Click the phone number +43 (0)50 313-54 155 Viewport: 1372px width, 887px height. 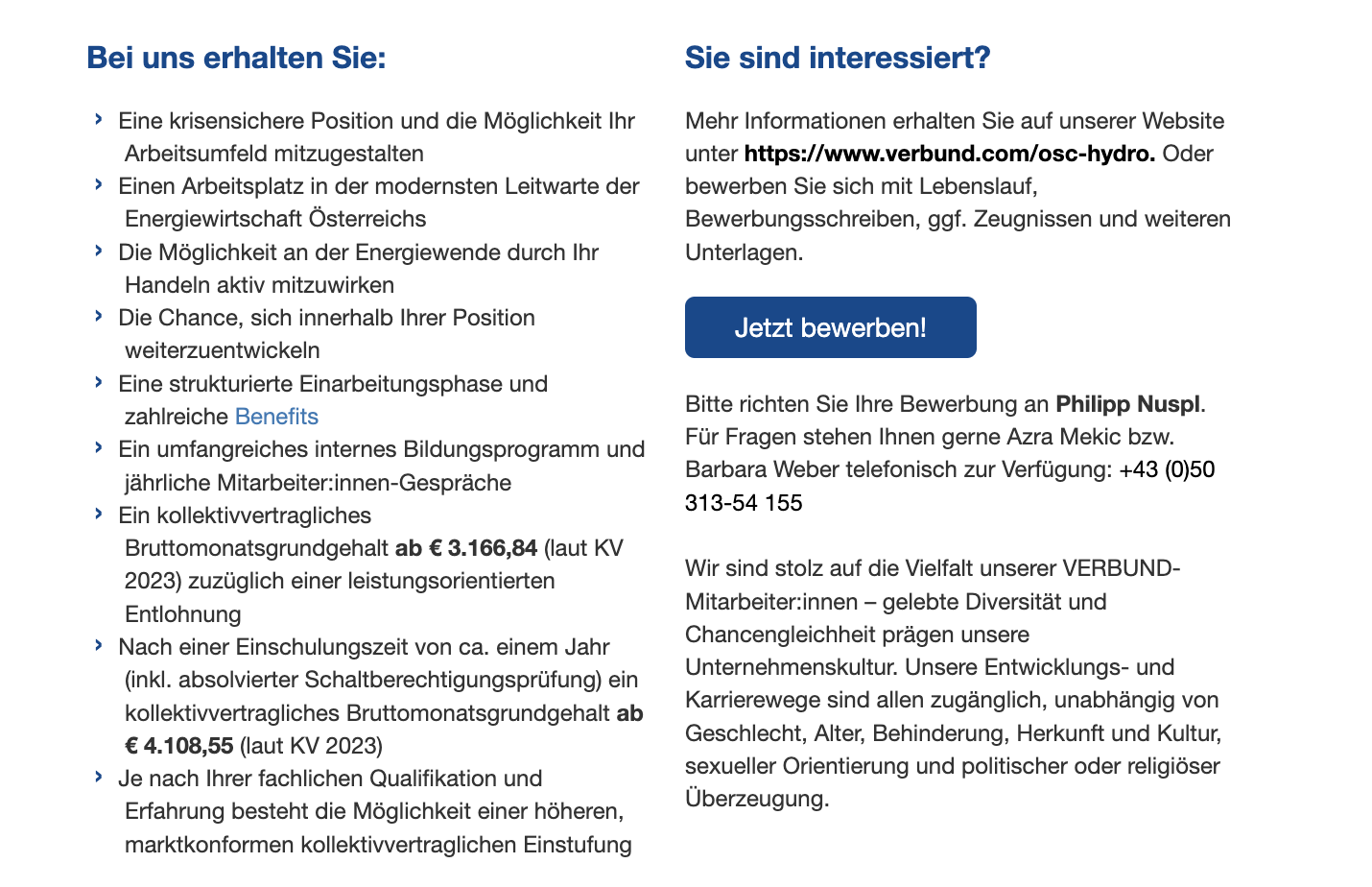coord(950,486)
